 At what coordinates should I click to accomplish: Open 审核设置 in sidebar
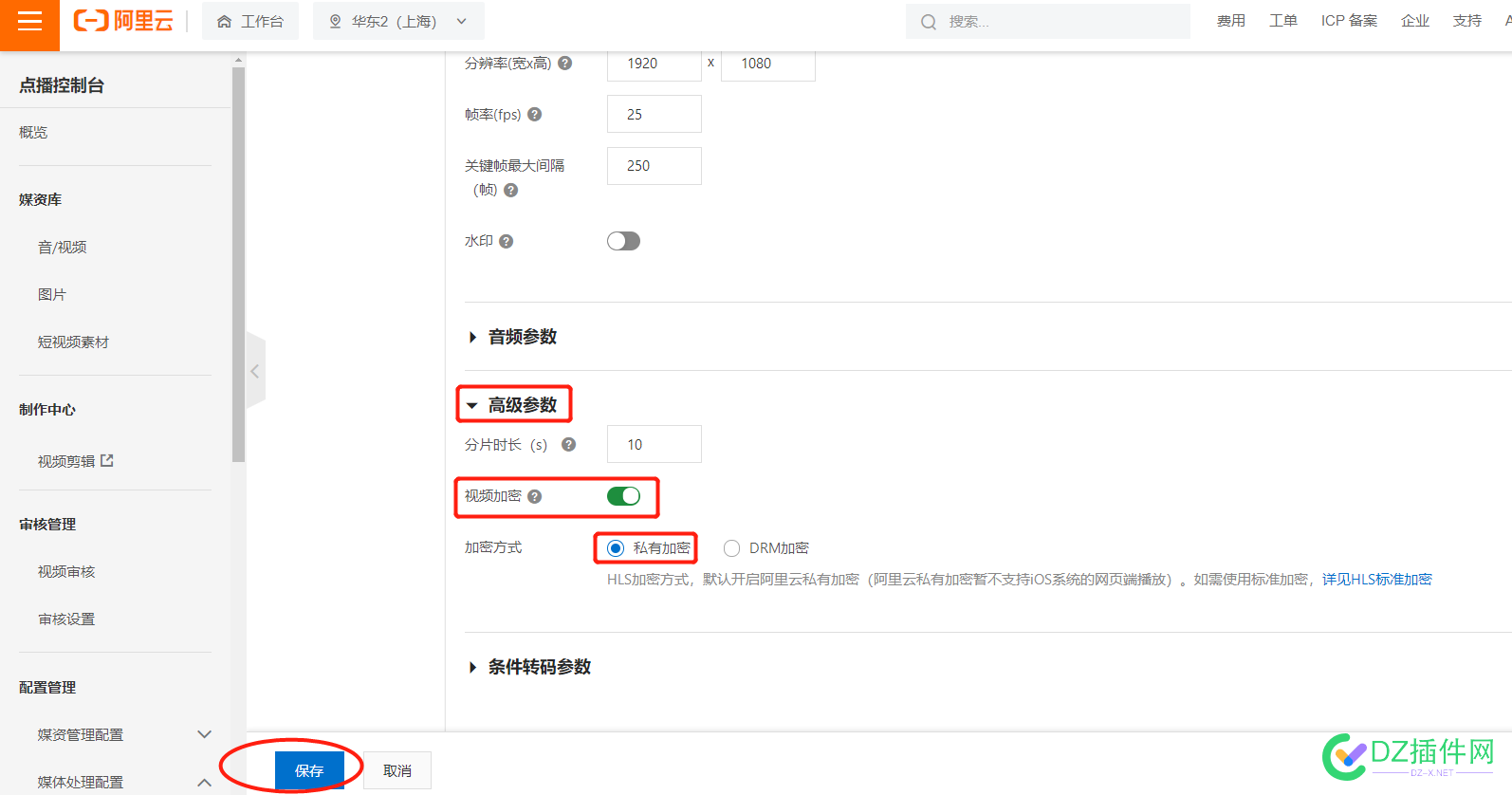[66, 619]
